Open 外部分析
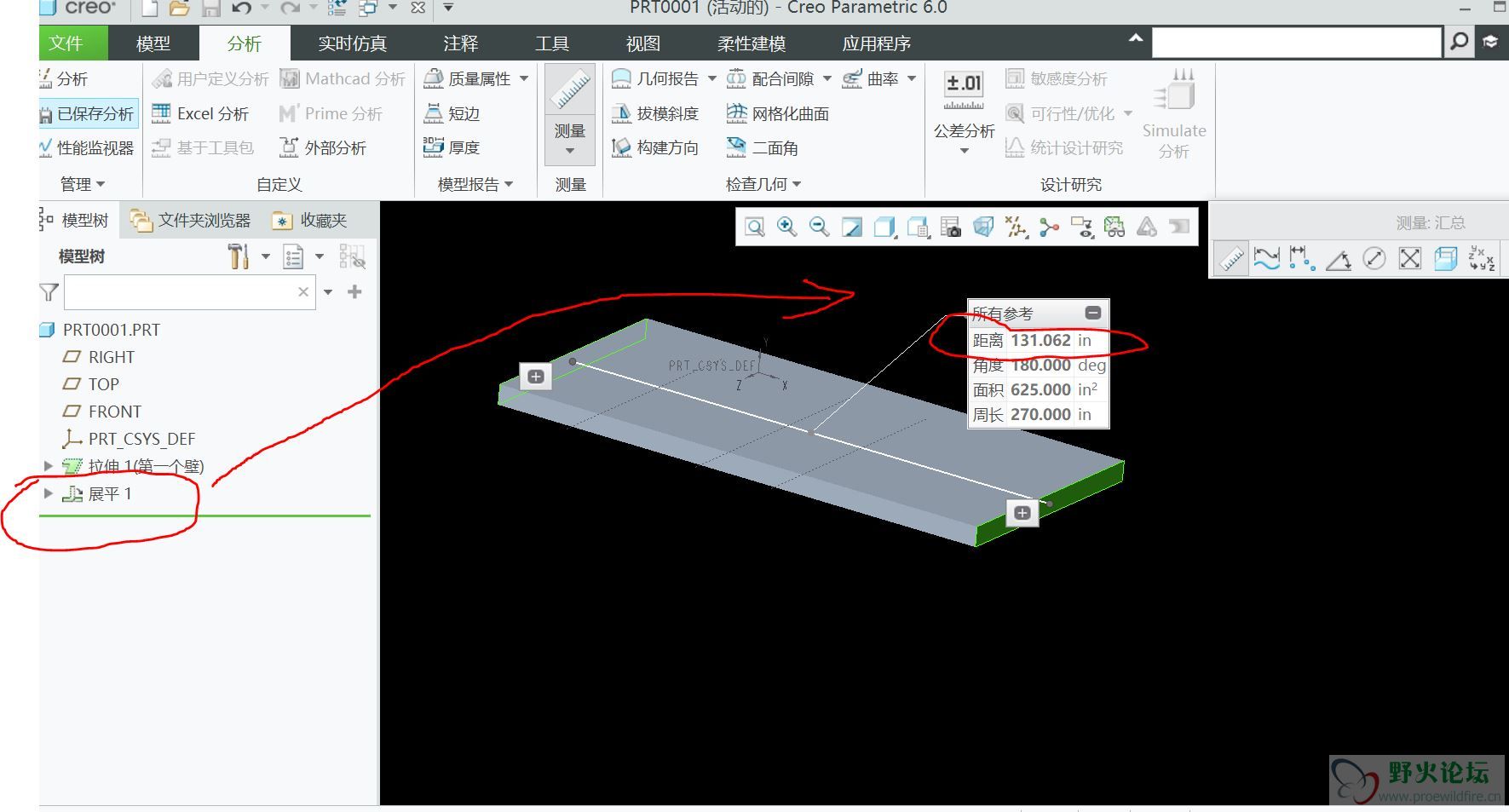 (x=323, y=148)
